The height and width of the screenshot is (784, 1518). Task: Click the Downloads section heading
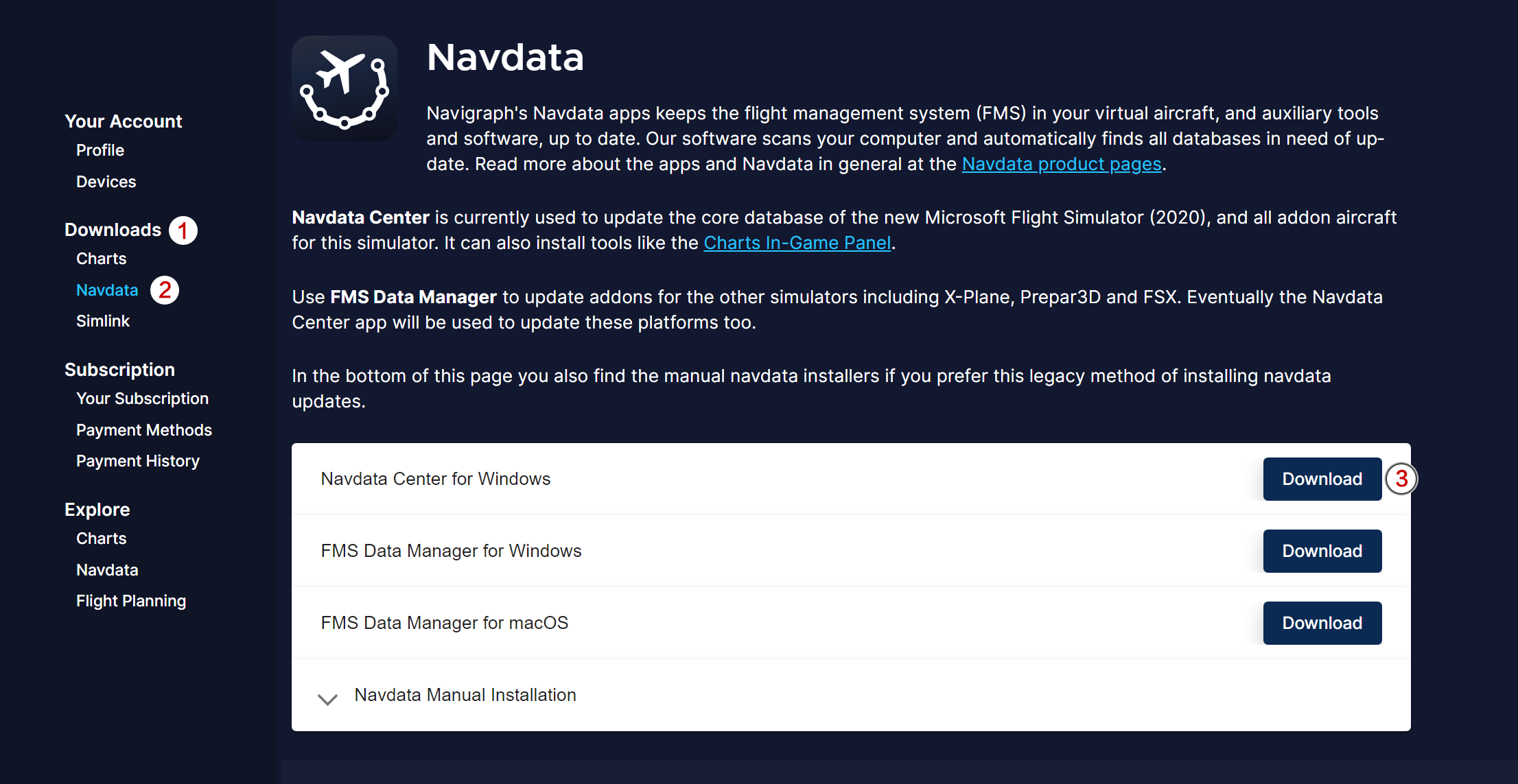[x=113, y=230]
